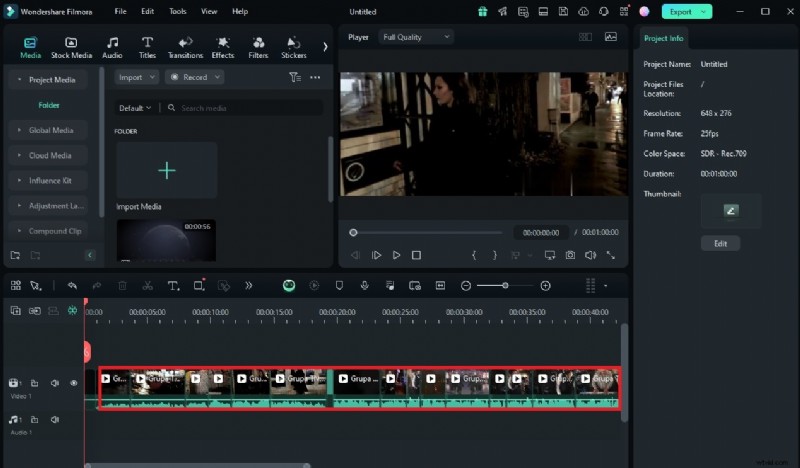Expand Global Media section

[x=19, y=130]
